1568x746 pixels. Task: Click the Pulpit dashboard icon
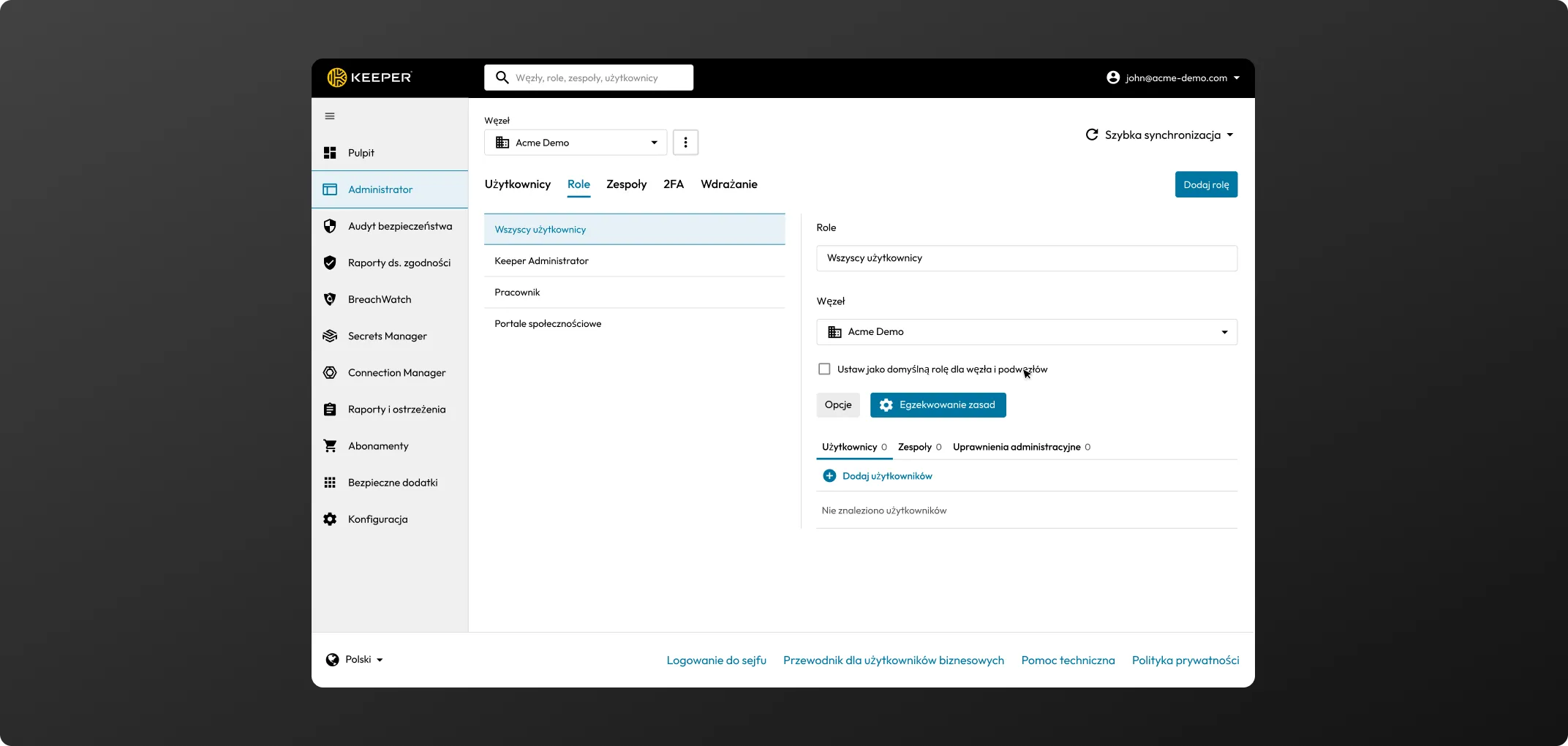coord(330,153)
